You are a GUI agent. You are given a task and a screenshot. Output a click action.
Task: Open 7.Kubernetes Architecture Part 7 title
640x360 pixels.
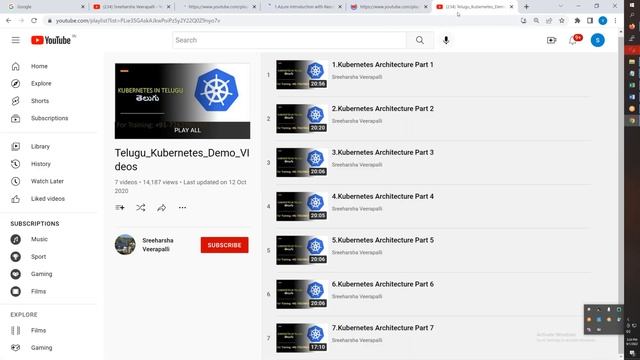(x=382, y=328)
